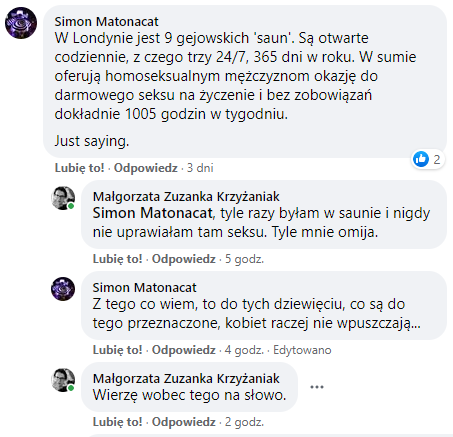This screenshot has height=437, width=453.
Task: Click 'Lubię to!' under 'Z tego co wiem' reply
Action: 117,350
